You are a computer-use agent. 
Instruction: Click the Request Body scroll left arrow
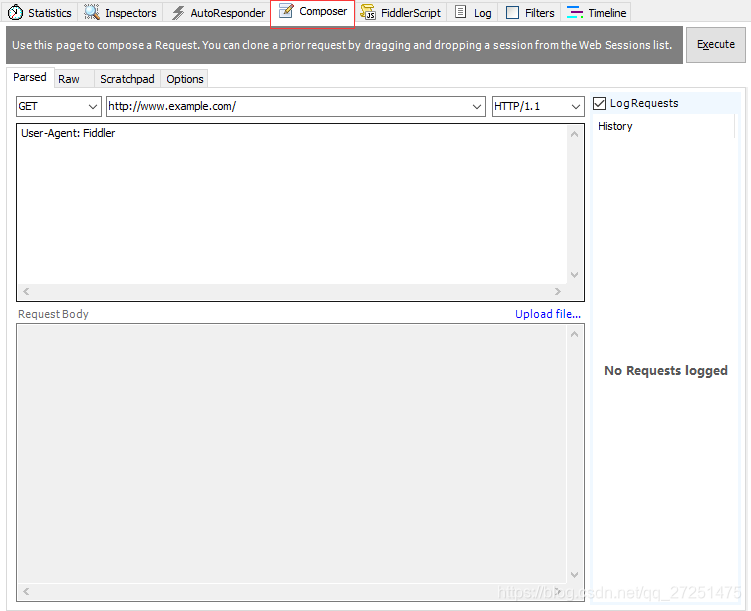pos(26,592)
